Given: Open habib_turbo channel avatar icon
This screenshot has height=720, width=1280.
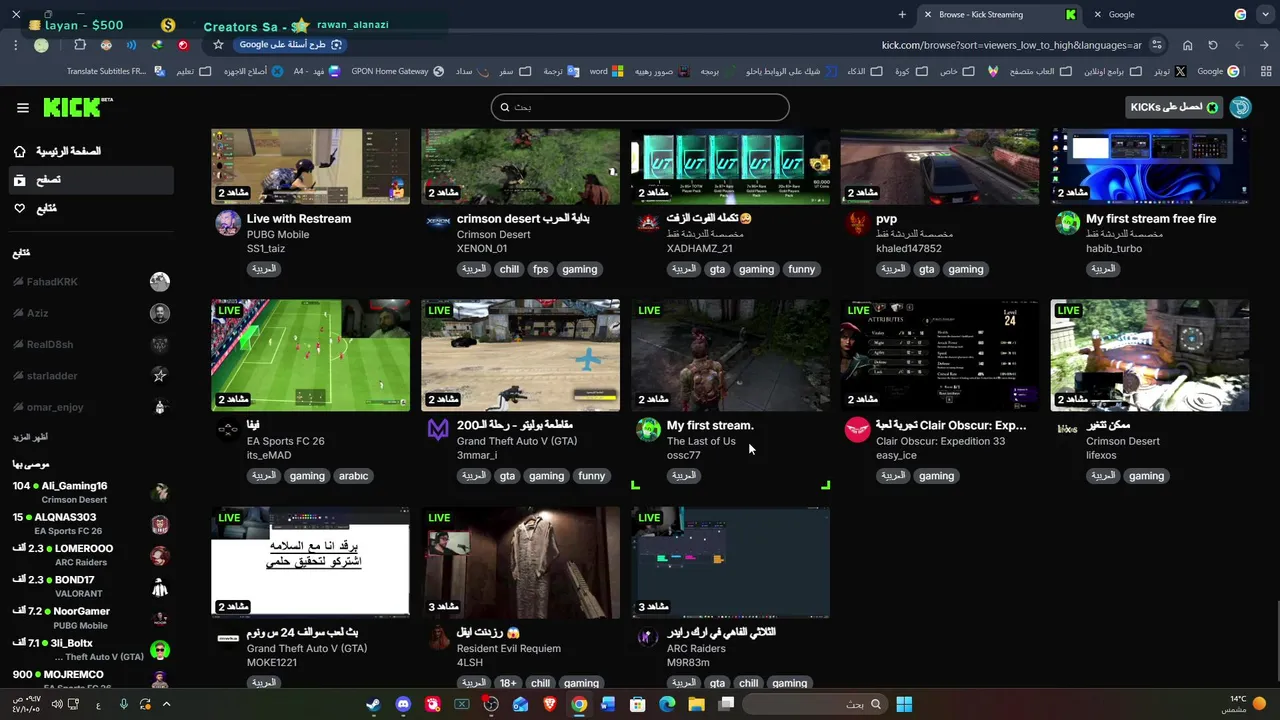Looking at the screenshot, I should [1067, 222].
